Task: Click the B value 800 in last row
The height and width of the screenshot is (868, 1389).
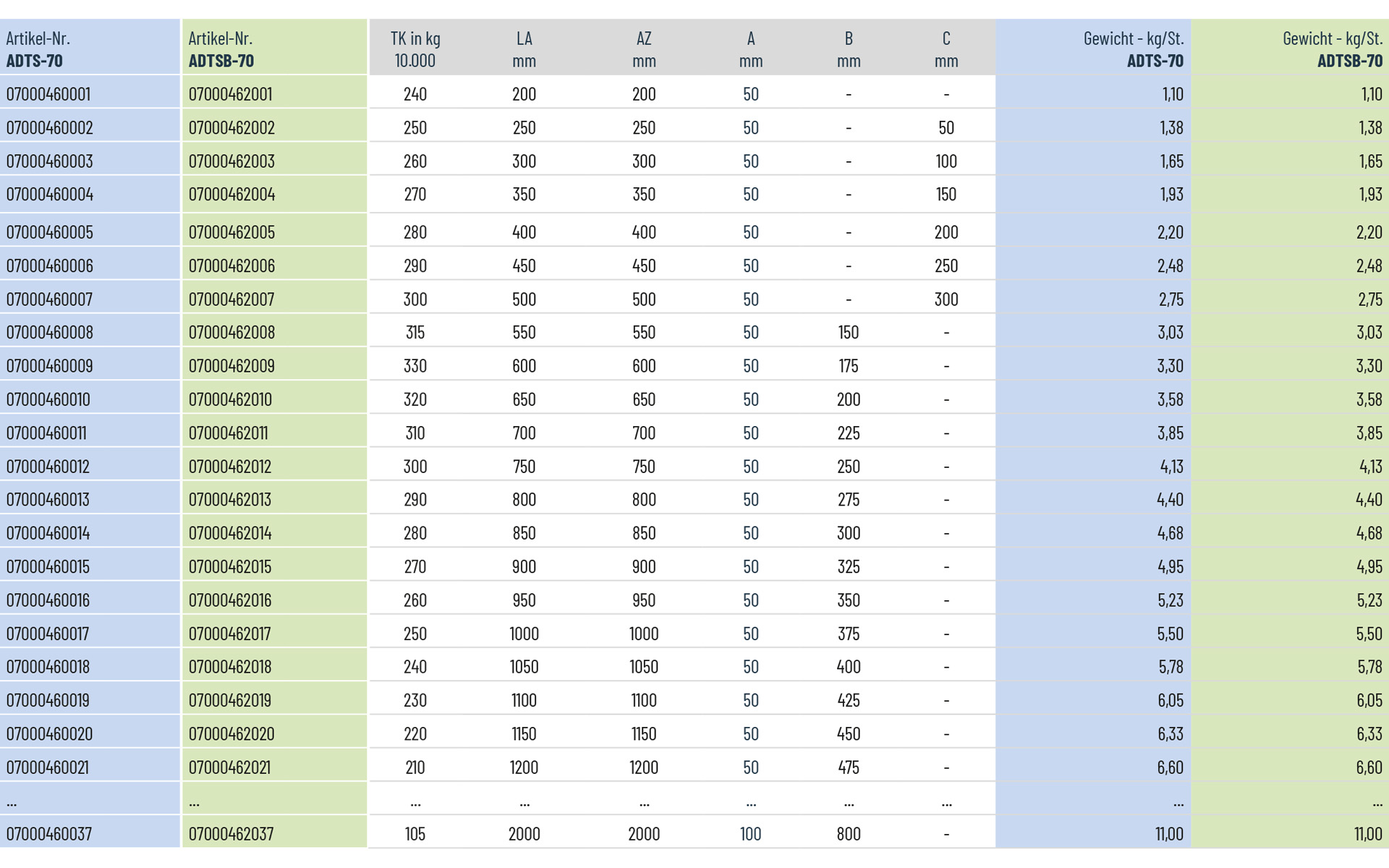Action: click(x=849, y=834)
